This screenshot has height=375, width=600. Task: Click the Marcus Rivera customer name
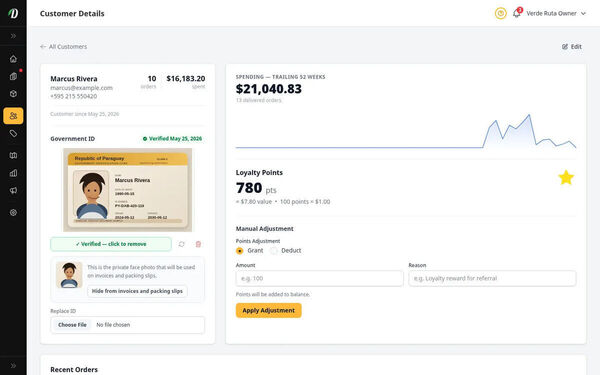[x=74, y=79]
